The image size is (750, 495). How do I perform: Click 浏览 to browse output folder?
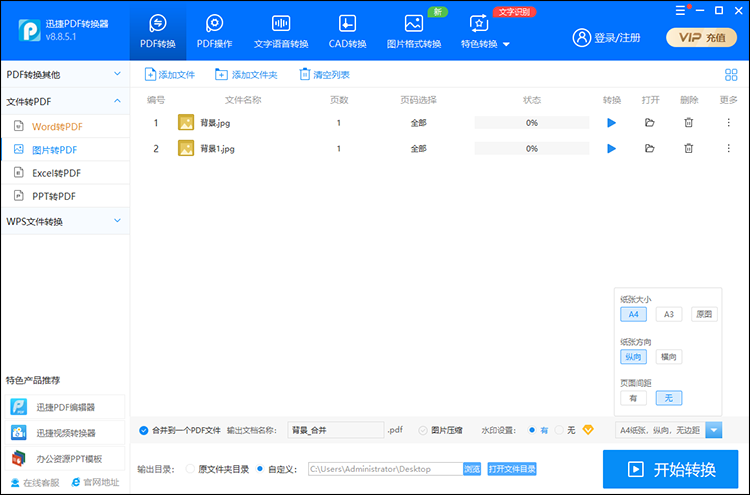tap(472, 468)
